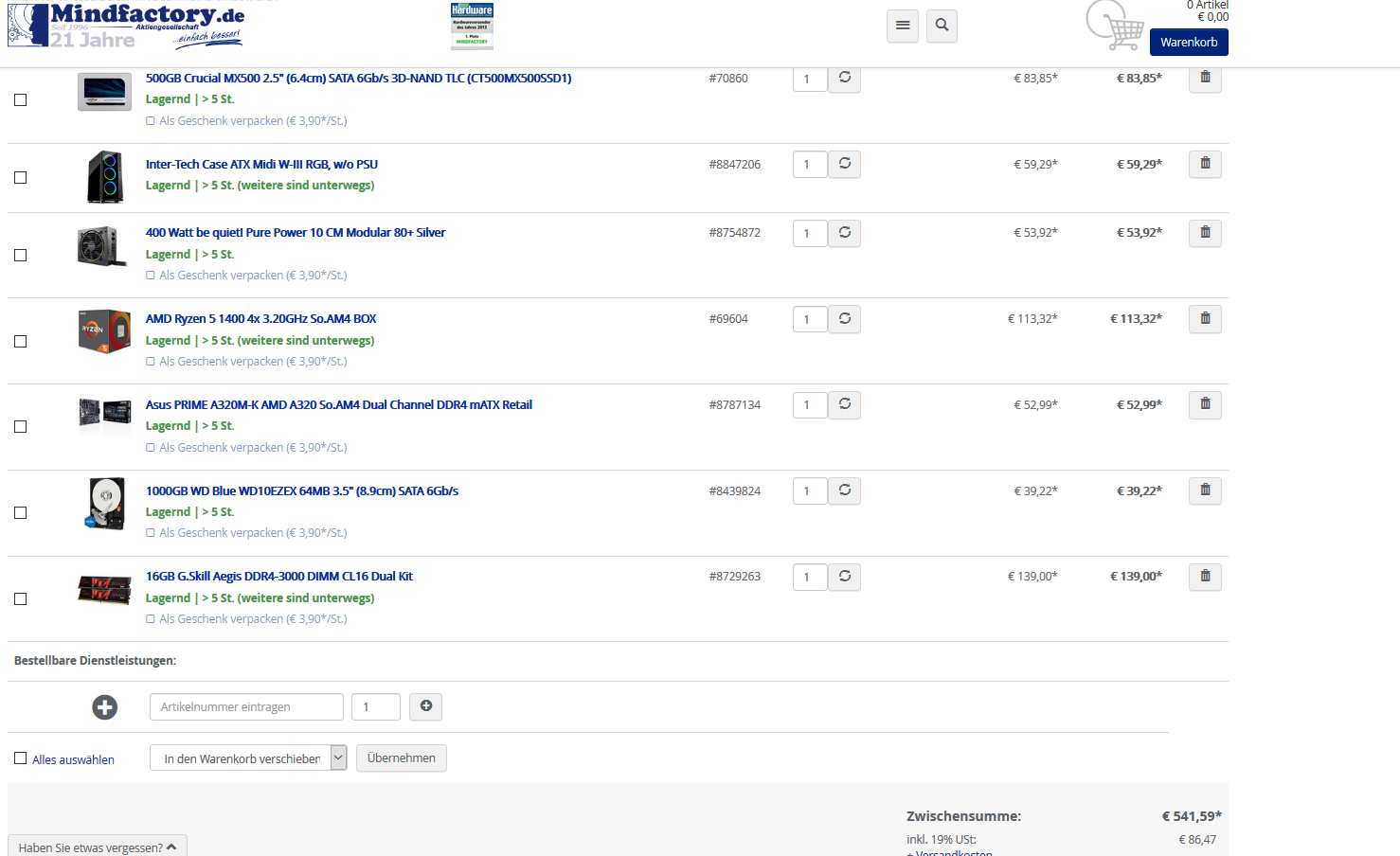Image resolution: width=1400 pixels, height=856 pixels.
Task: Click quantity field for AMD Ryzen 5 1400
Action: pyautogui.click(x=810, y=319)
